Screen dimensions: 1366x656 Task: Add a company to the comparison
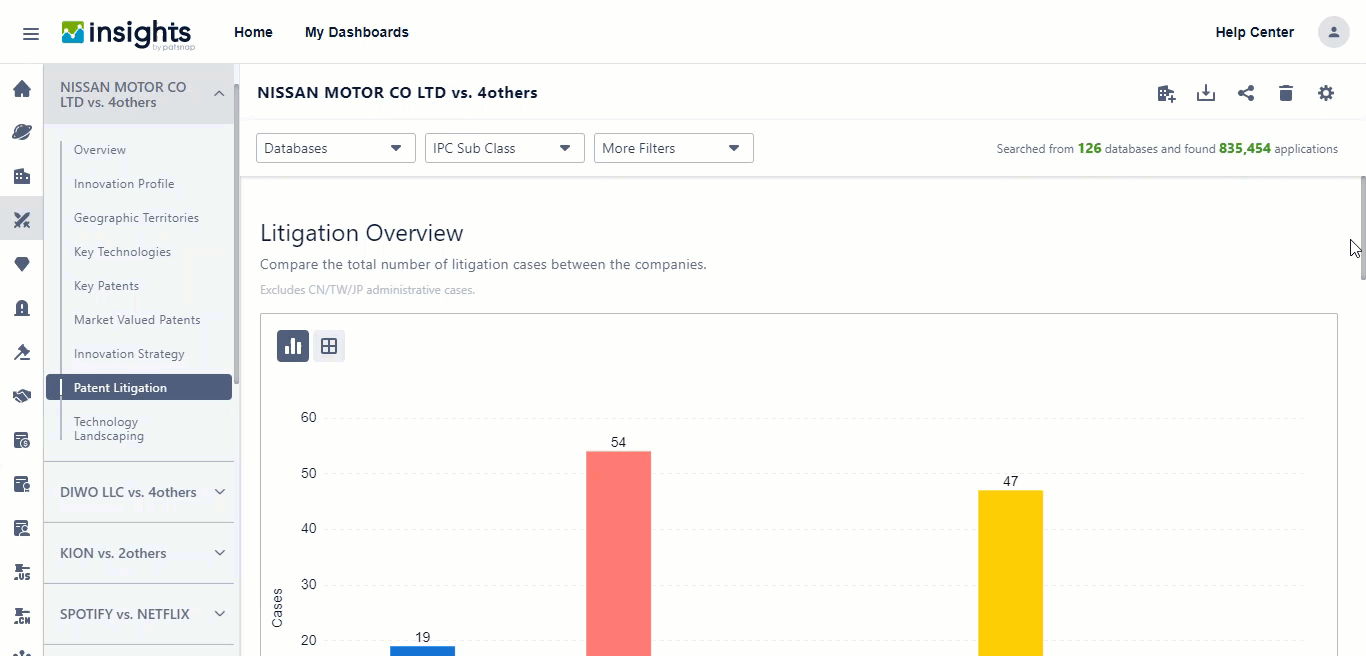click(1166, 92)
